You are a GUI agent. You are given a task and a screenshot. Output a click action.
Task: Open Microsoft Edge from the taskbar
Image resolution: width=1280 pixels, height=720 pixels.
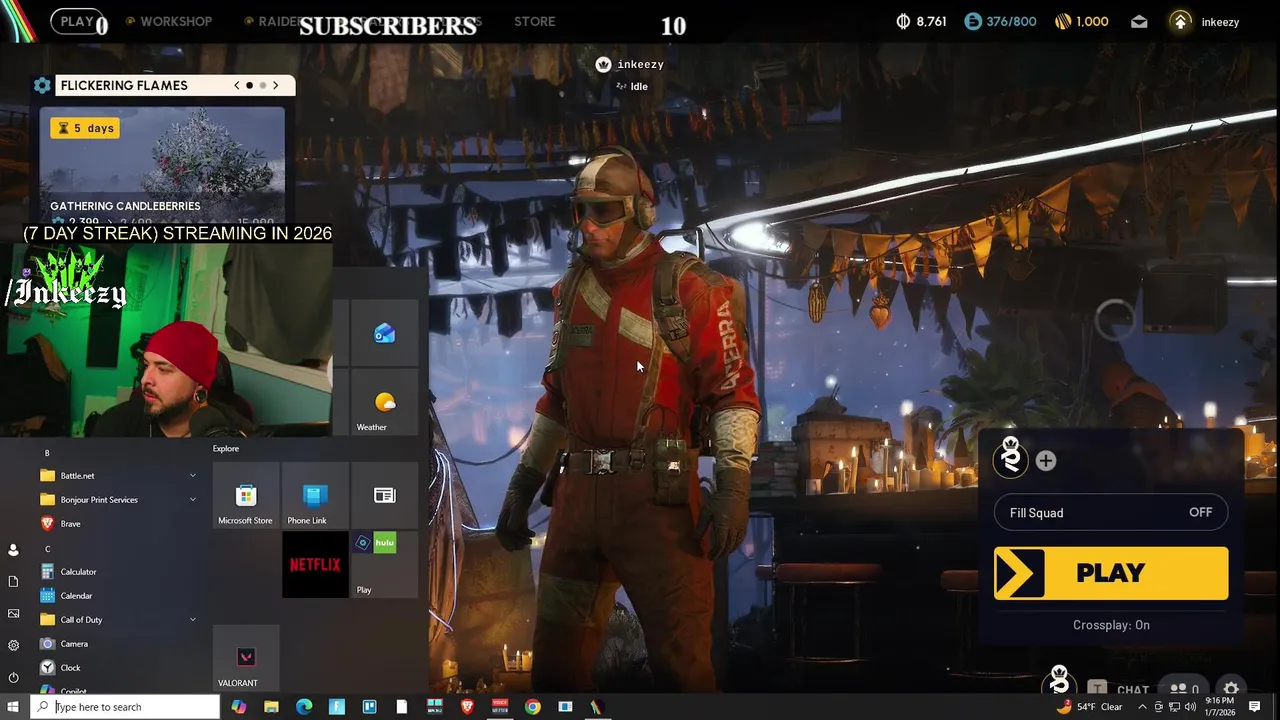click(304, 707)
